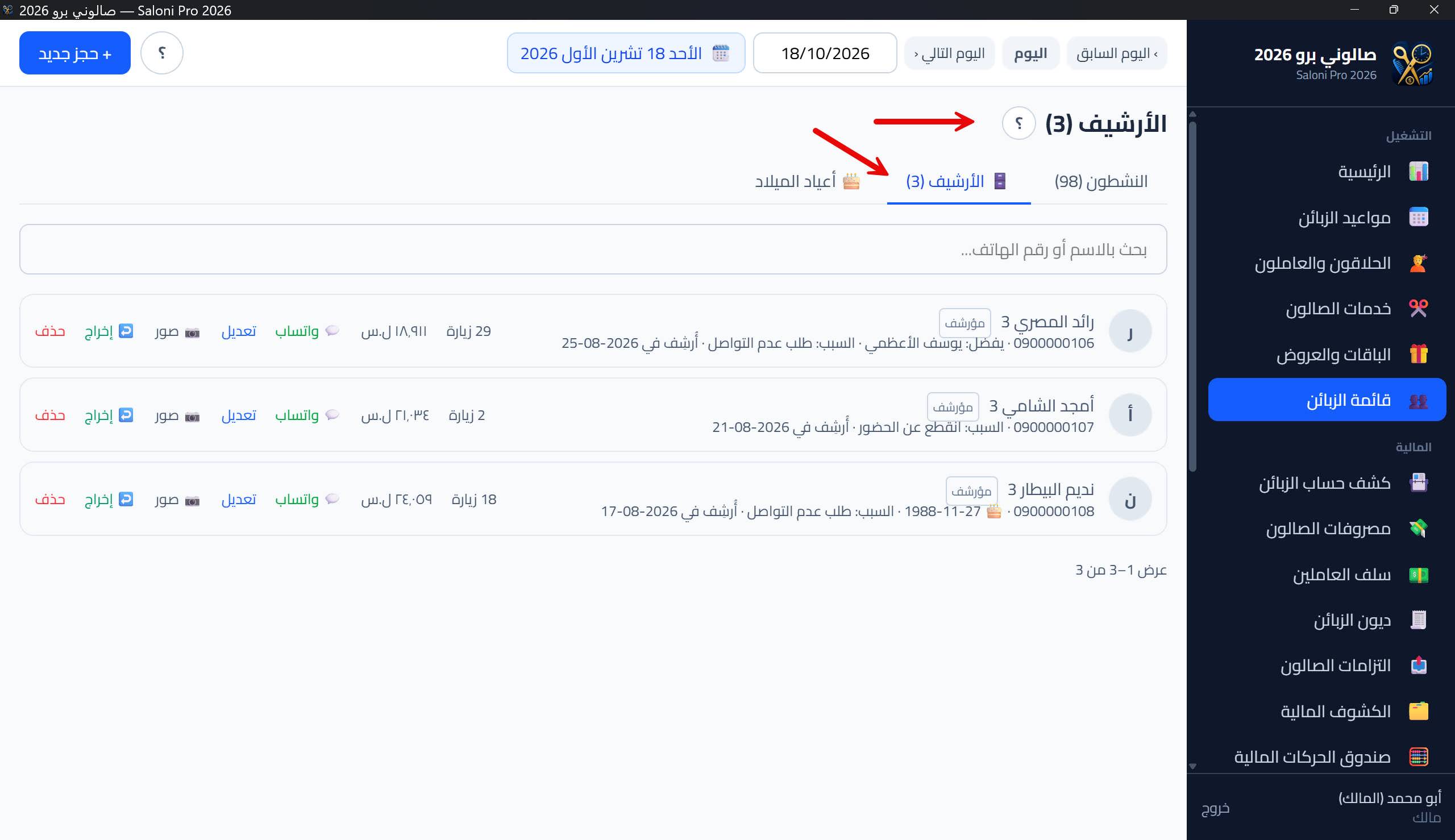Click the الأحد 18 تشرين الأول 2026 date badge
This screenshot has height=840, width=1455.
click(625, 53)
